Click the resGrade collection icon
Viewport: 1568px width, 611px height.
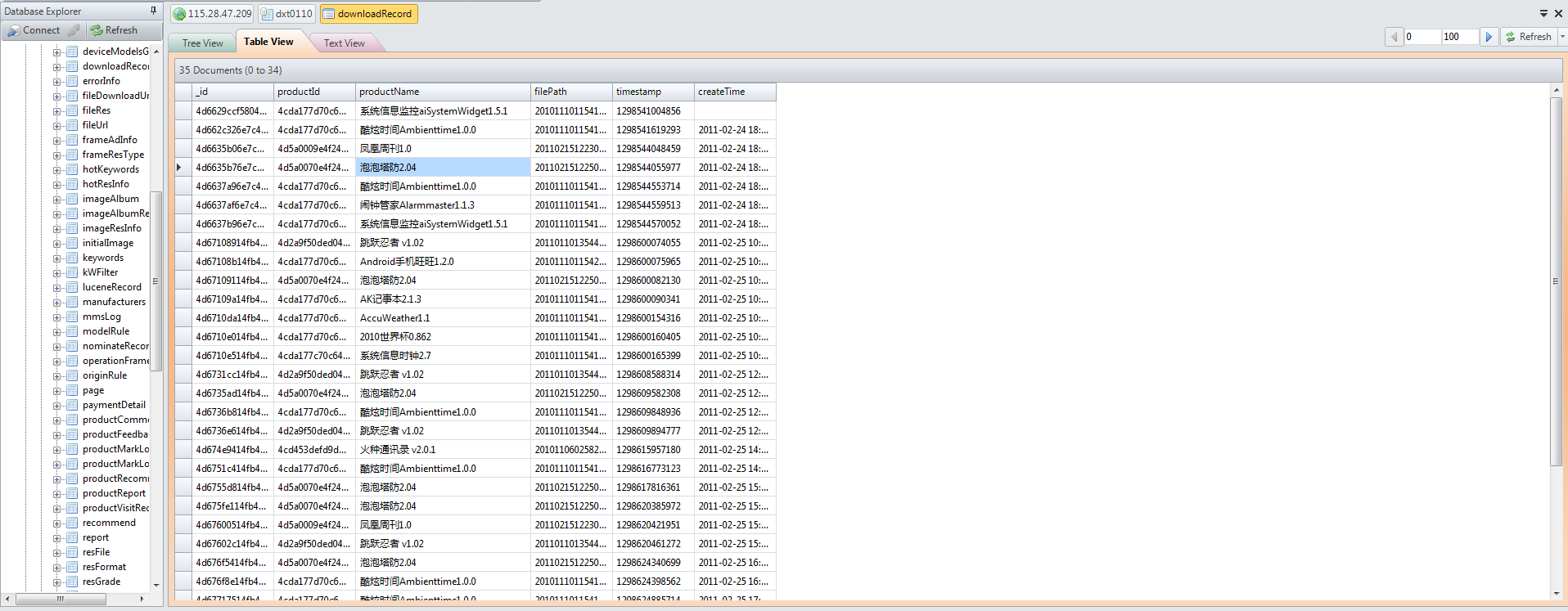click(72, 582)
